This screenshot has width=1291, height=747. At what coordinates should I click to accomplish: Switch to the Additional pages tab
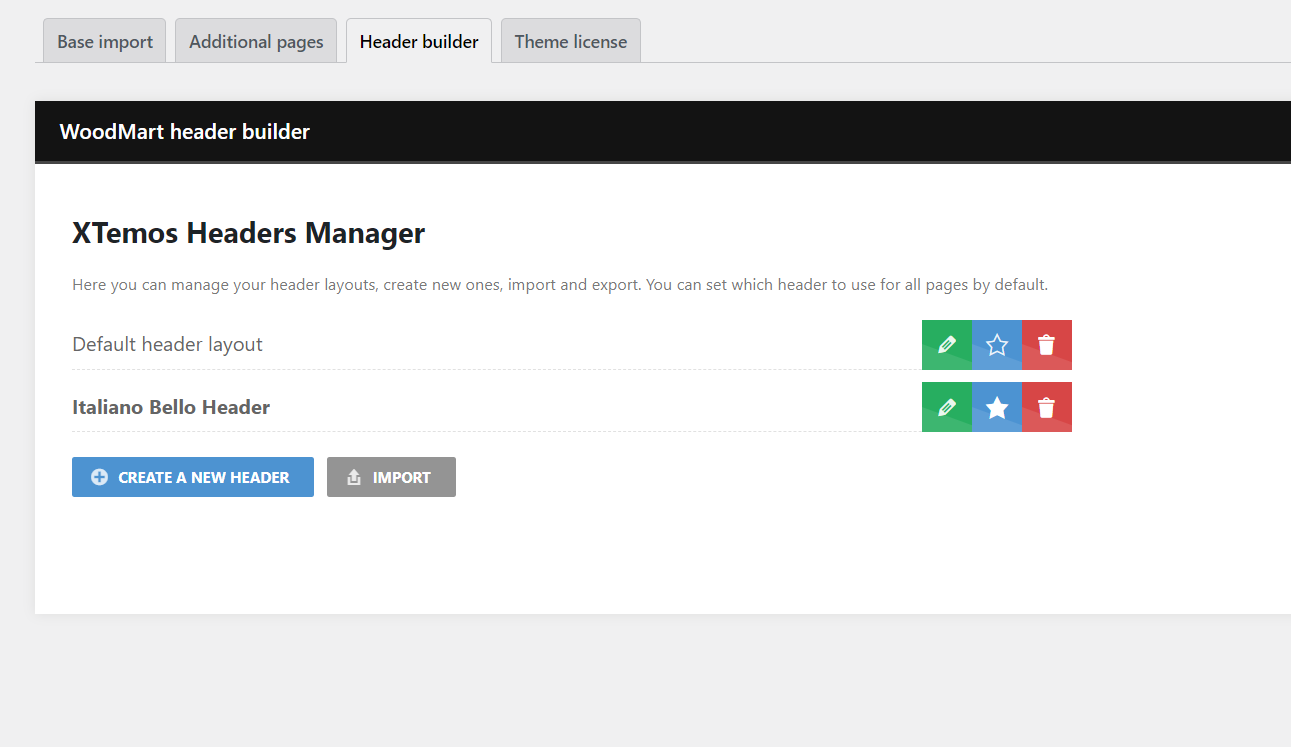pyautogui.click(x=256, y=41)
